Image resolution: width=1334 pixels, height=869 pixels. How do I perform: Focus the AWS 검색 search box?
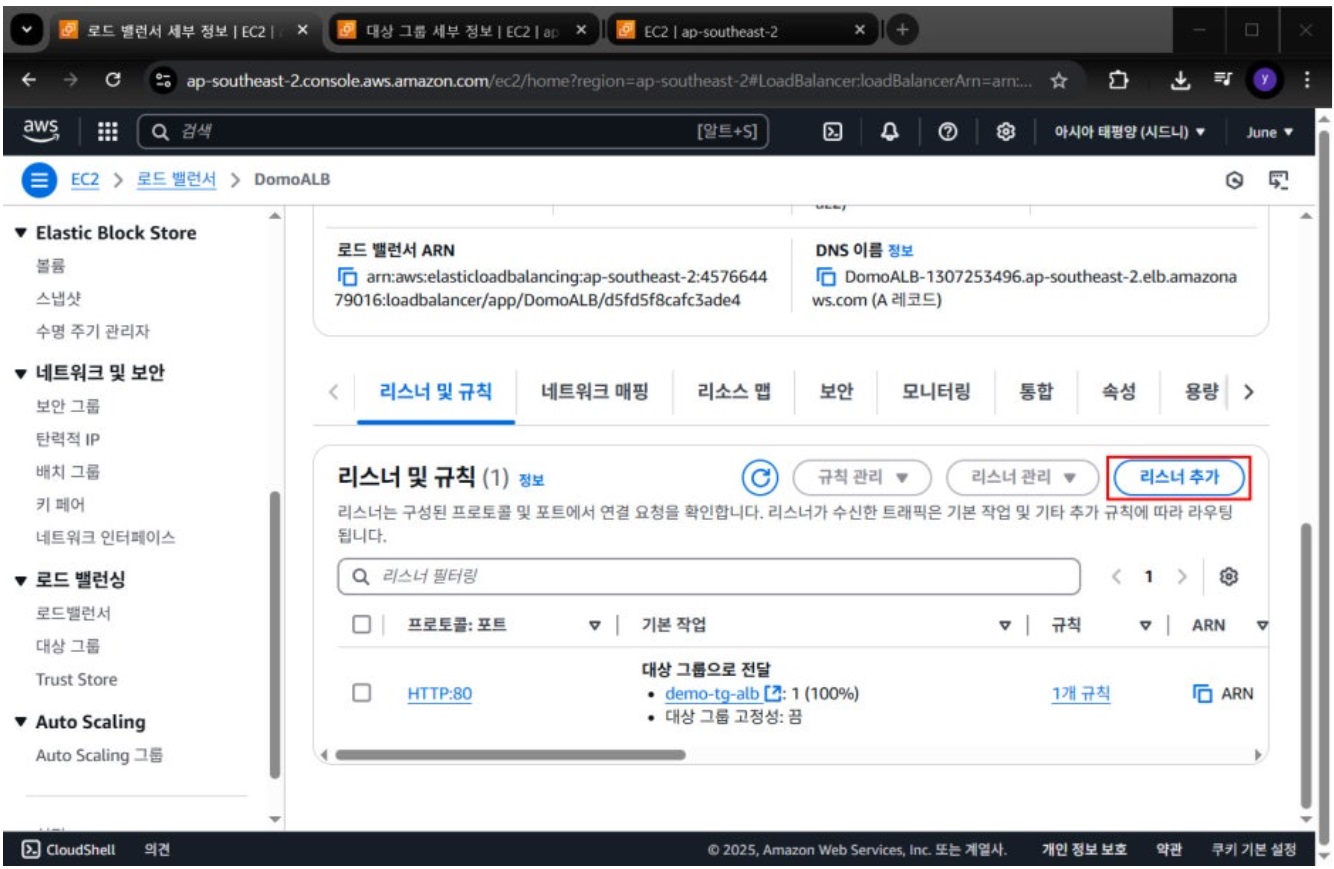coord(453,132)
